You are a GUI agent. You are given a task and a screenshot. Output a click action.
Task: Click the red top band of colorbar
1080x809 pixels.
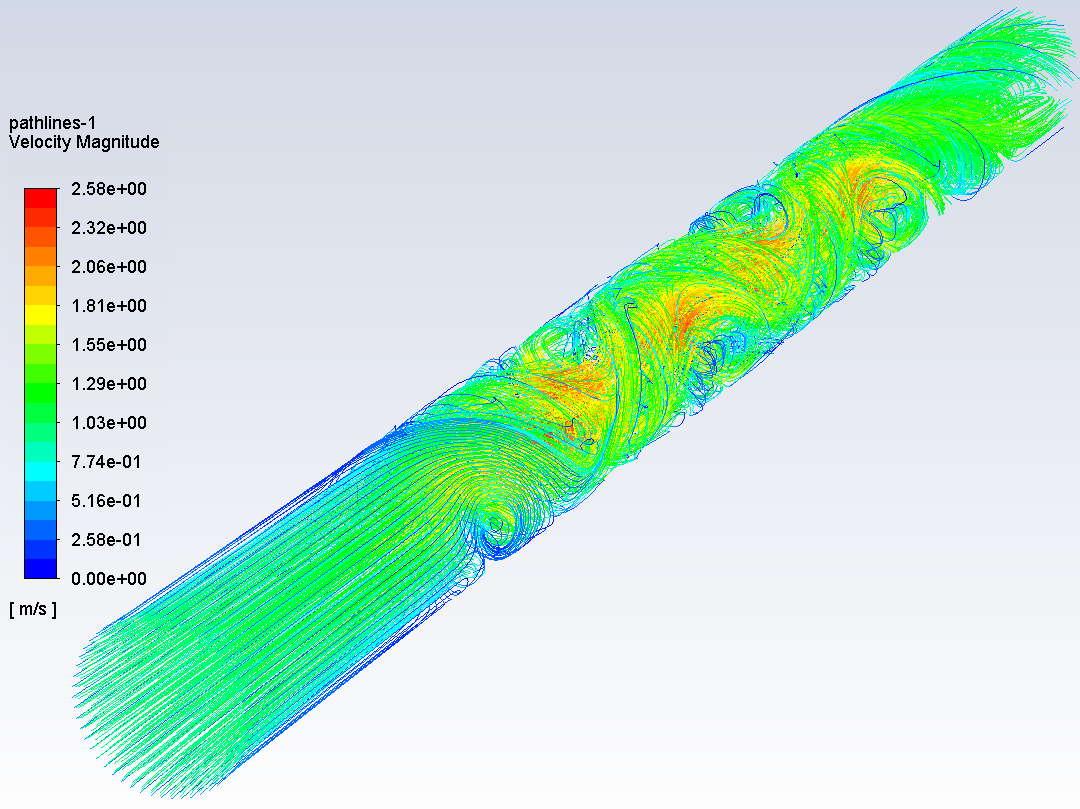41,198
